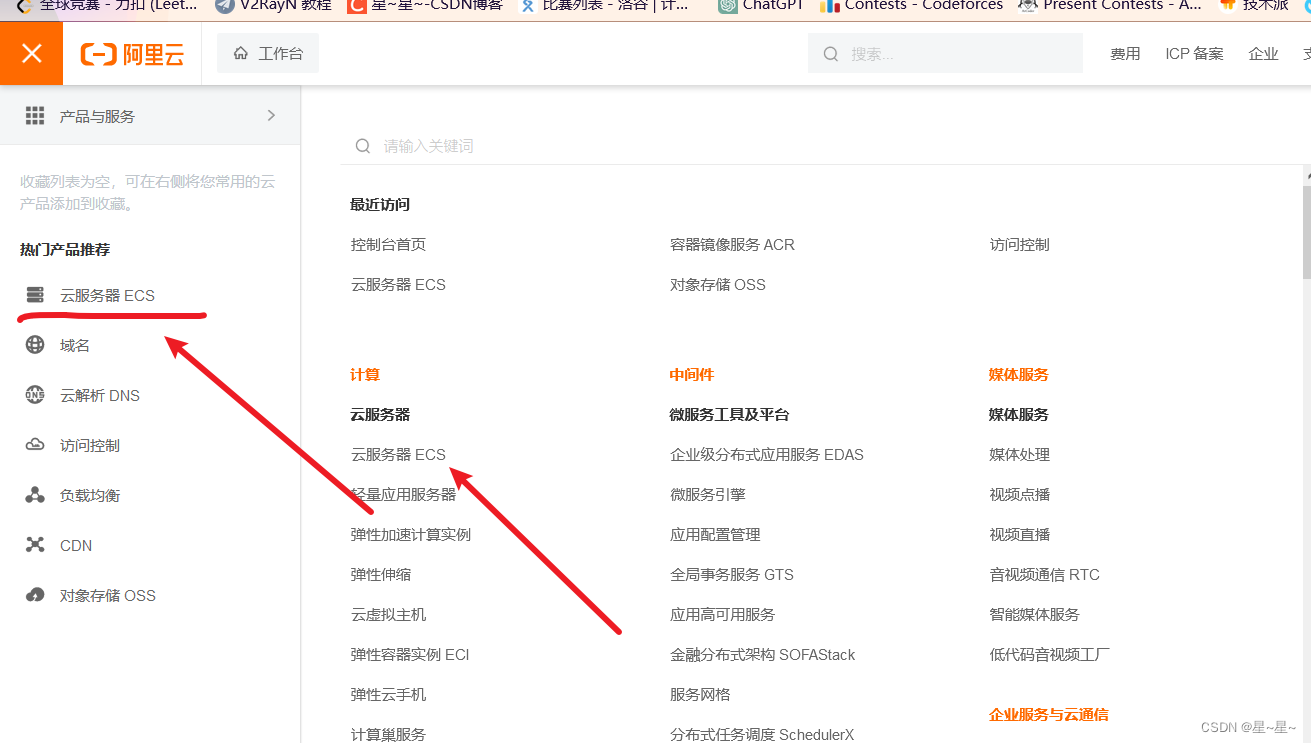Viewport: 1311px width, 743px height.
Task: Open 域名 in the sidebar
Action: 75,345
